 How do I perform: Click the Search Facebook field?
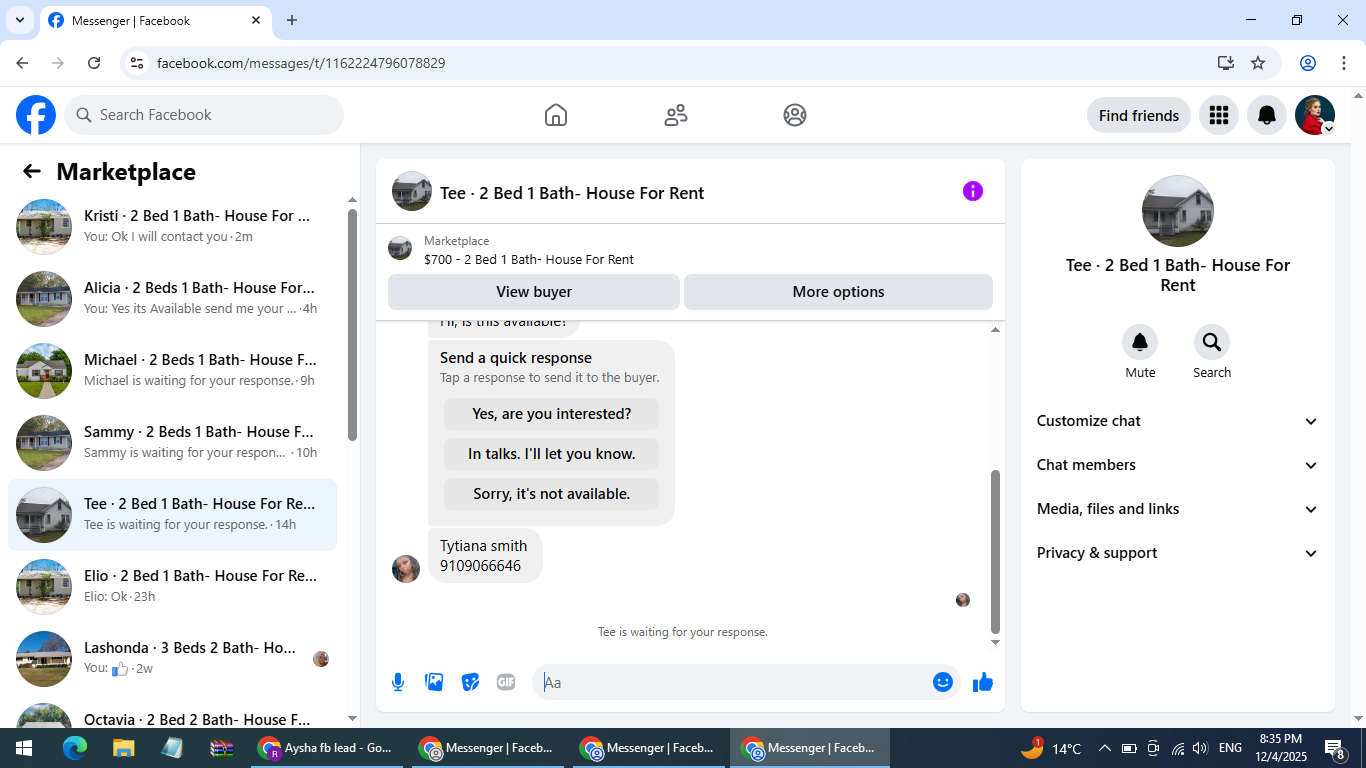204,115
